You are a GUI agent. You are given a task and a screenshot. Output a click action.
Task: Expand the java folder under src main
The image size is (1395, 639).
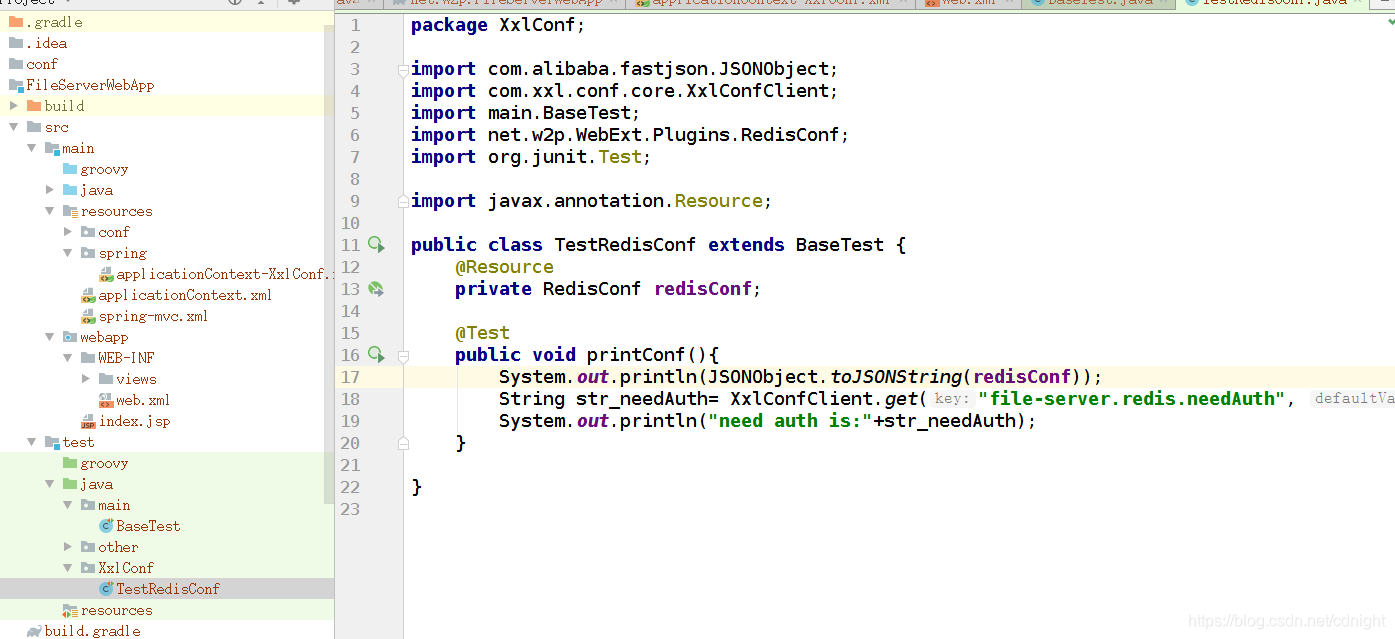point(50,190)
